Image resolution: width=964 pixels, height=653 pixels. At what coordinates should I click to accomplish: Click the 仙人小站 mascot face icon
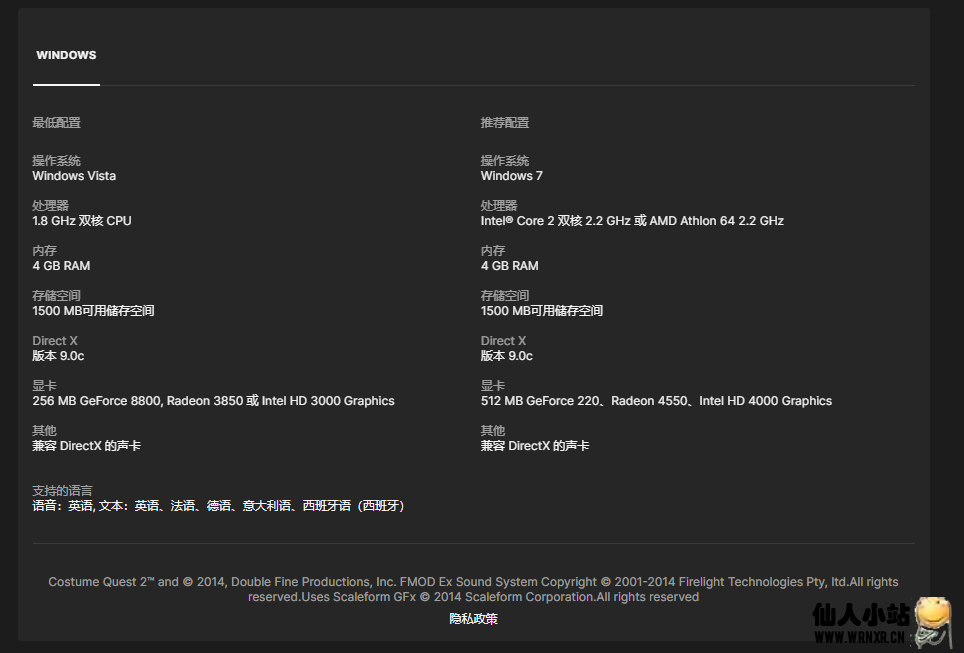tap(931, 620)
